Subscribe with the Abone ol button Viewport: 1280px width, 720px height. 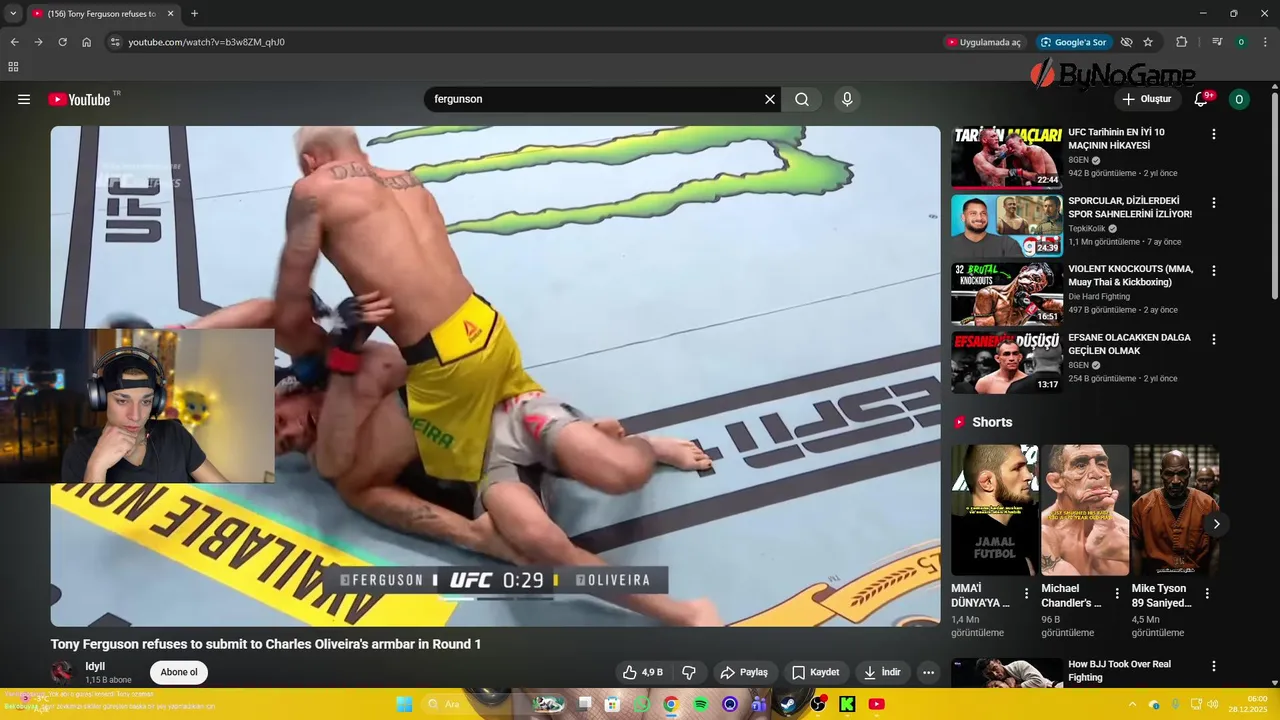[x=179, y=672]
